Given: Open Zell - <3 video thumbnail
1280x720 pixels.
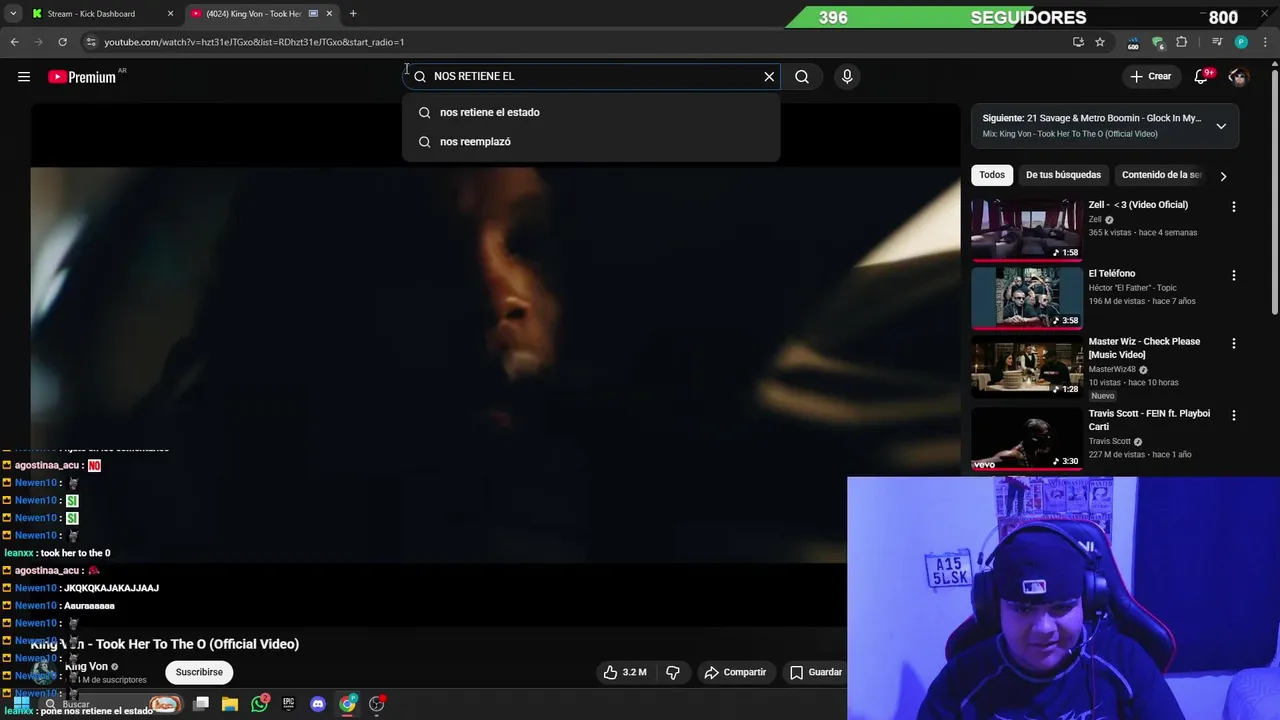Looking at the screenshot, I should coord(1026,229).
